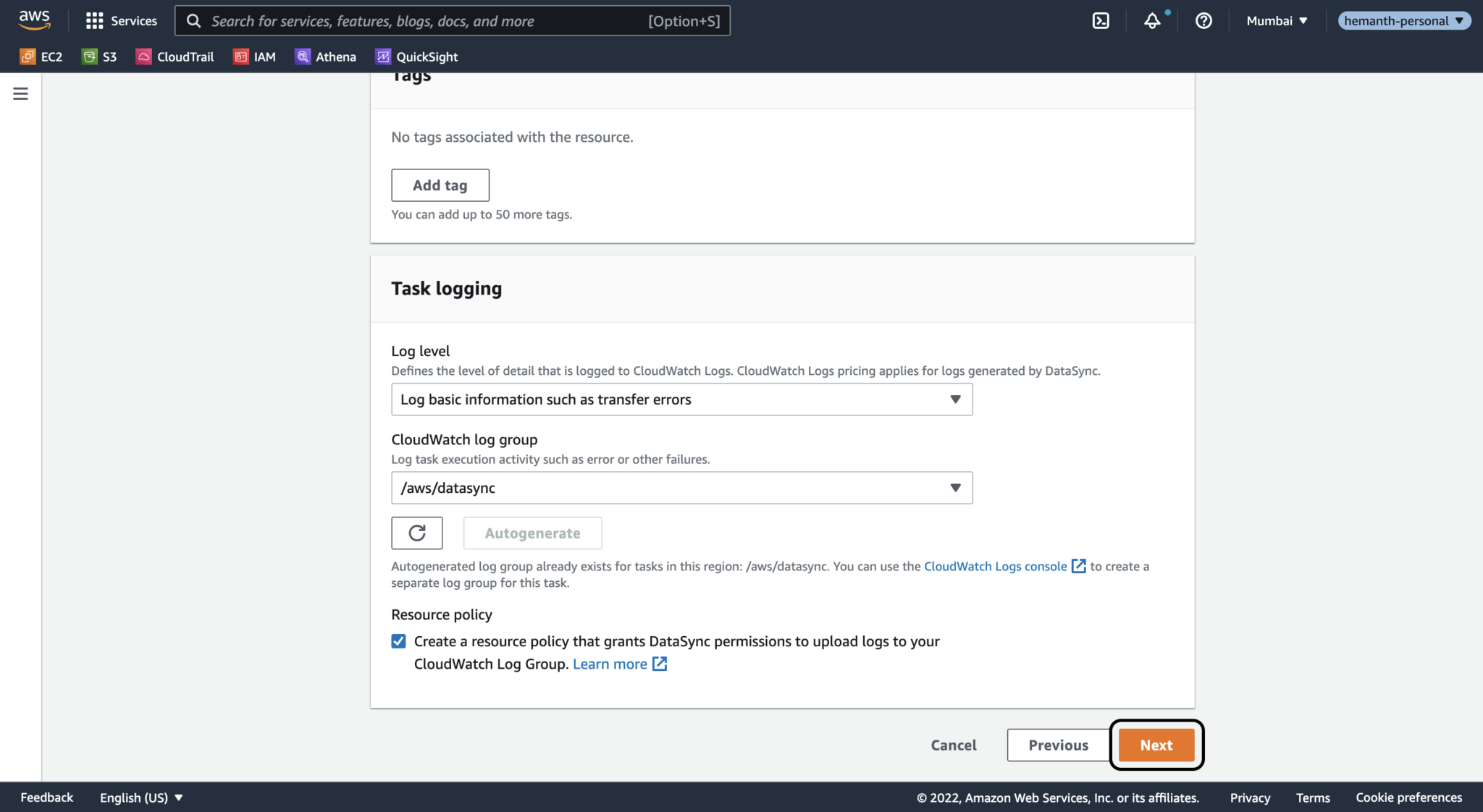Image resolution: width=1483 pixels, height=812 pixels.
Task: View AWS notifications via the bell
Action: (1152, 21)
